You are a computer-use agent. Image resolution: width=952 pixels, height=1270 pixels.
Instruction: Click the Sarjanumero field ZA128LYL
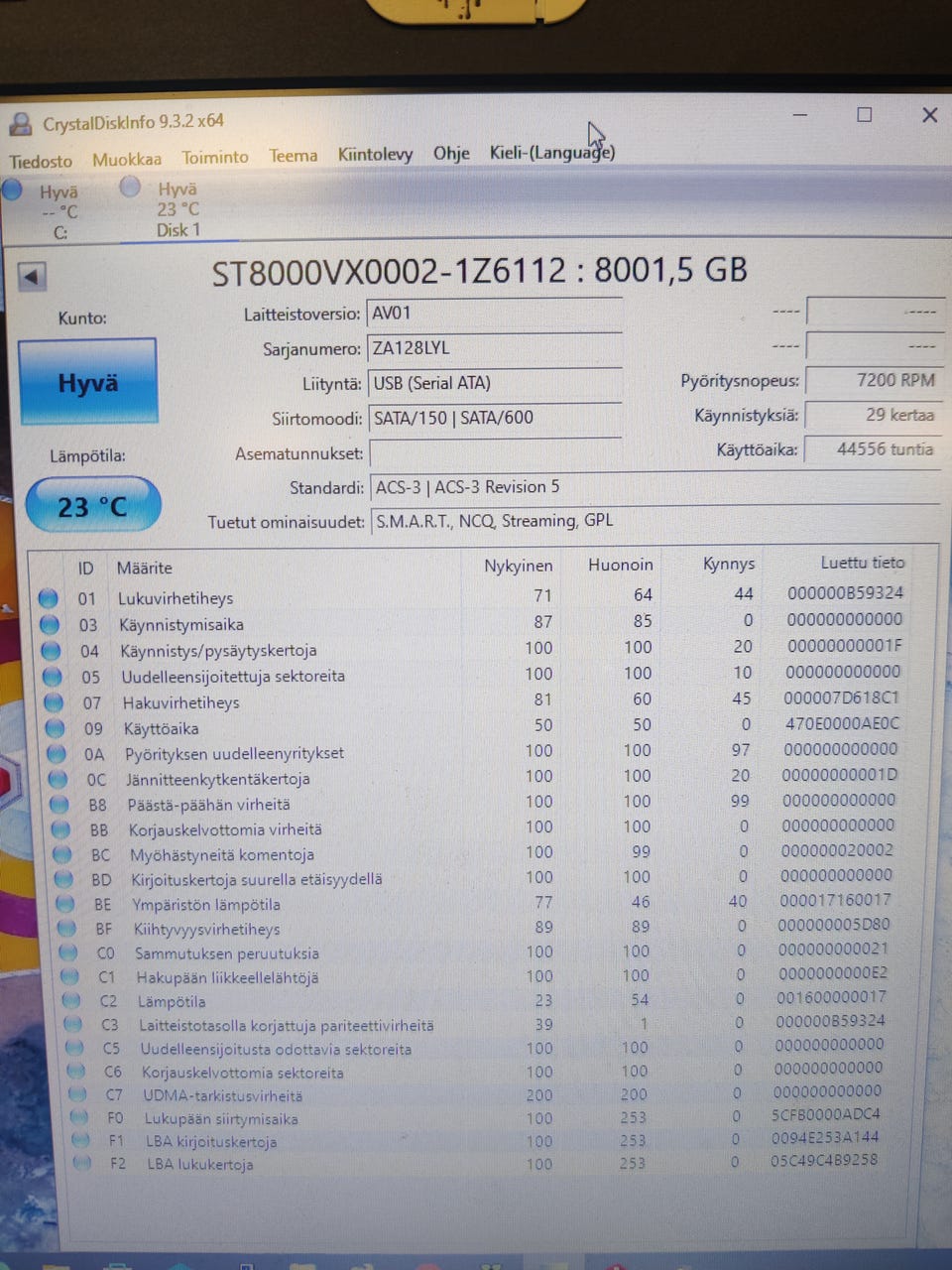tap(494, 348)
